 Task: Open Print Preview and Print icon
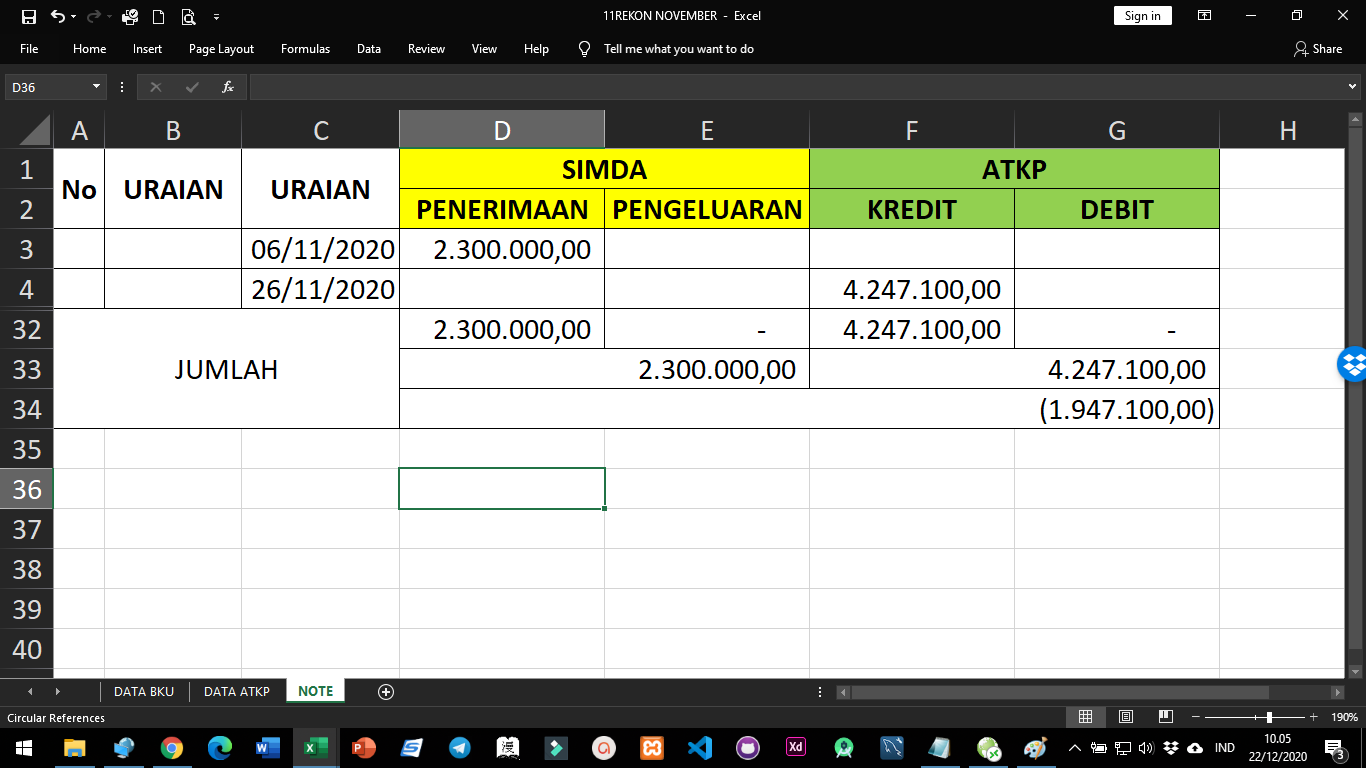pyautogui.click(x=188, y=16)
